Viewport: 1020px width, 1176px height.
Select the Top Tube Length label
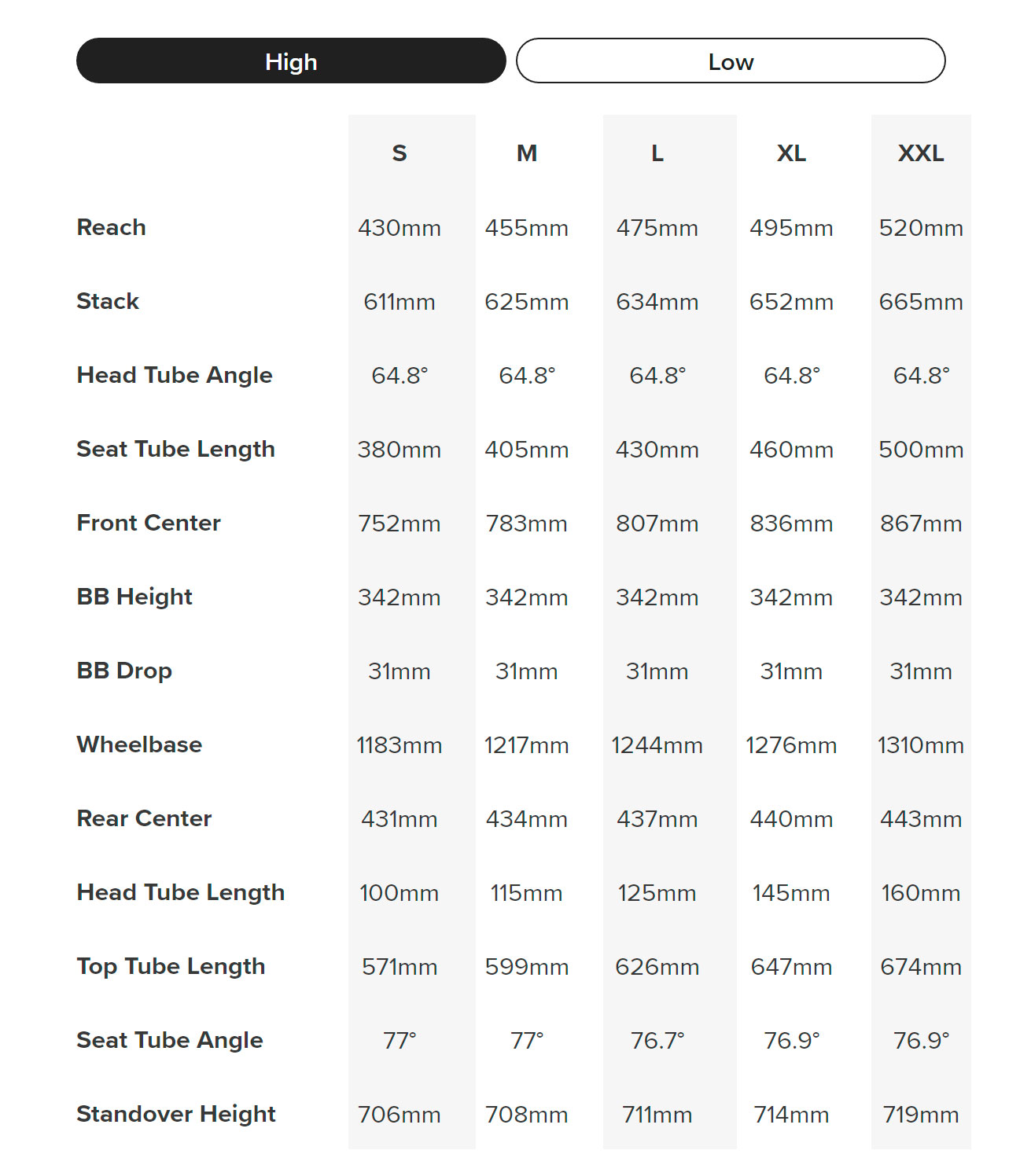point(171,967)
